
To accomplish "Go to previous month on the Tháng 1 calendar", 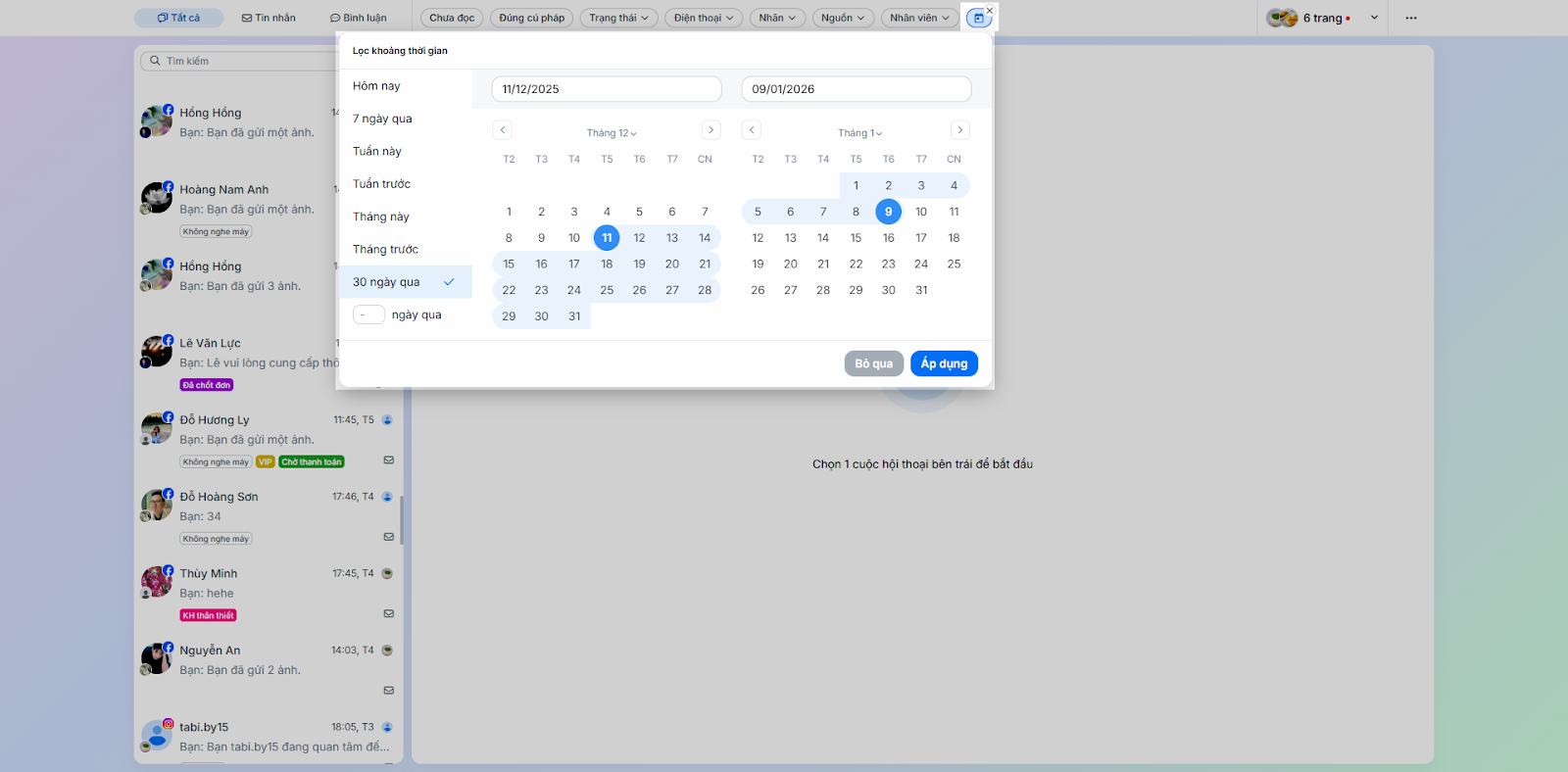I will tap(752, 130).
